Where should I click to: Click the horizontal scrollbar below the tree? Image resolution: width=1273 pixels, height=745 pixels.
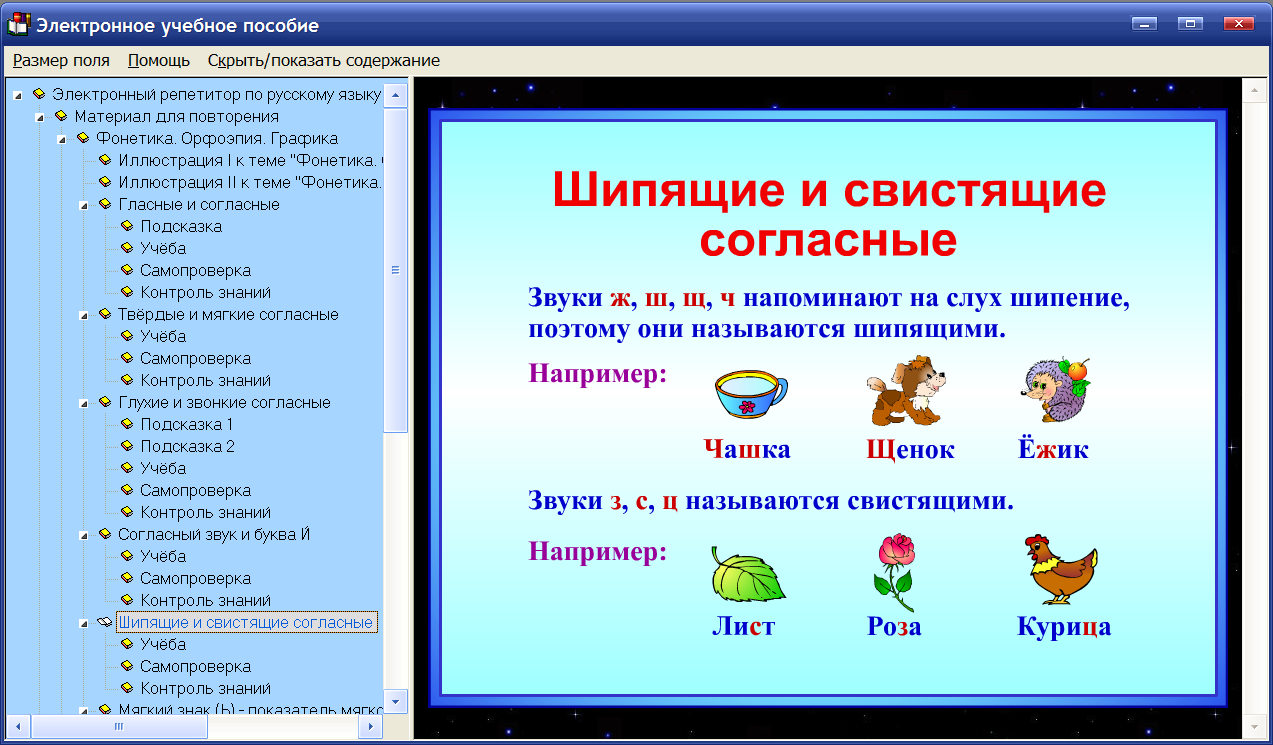[120, 727]
